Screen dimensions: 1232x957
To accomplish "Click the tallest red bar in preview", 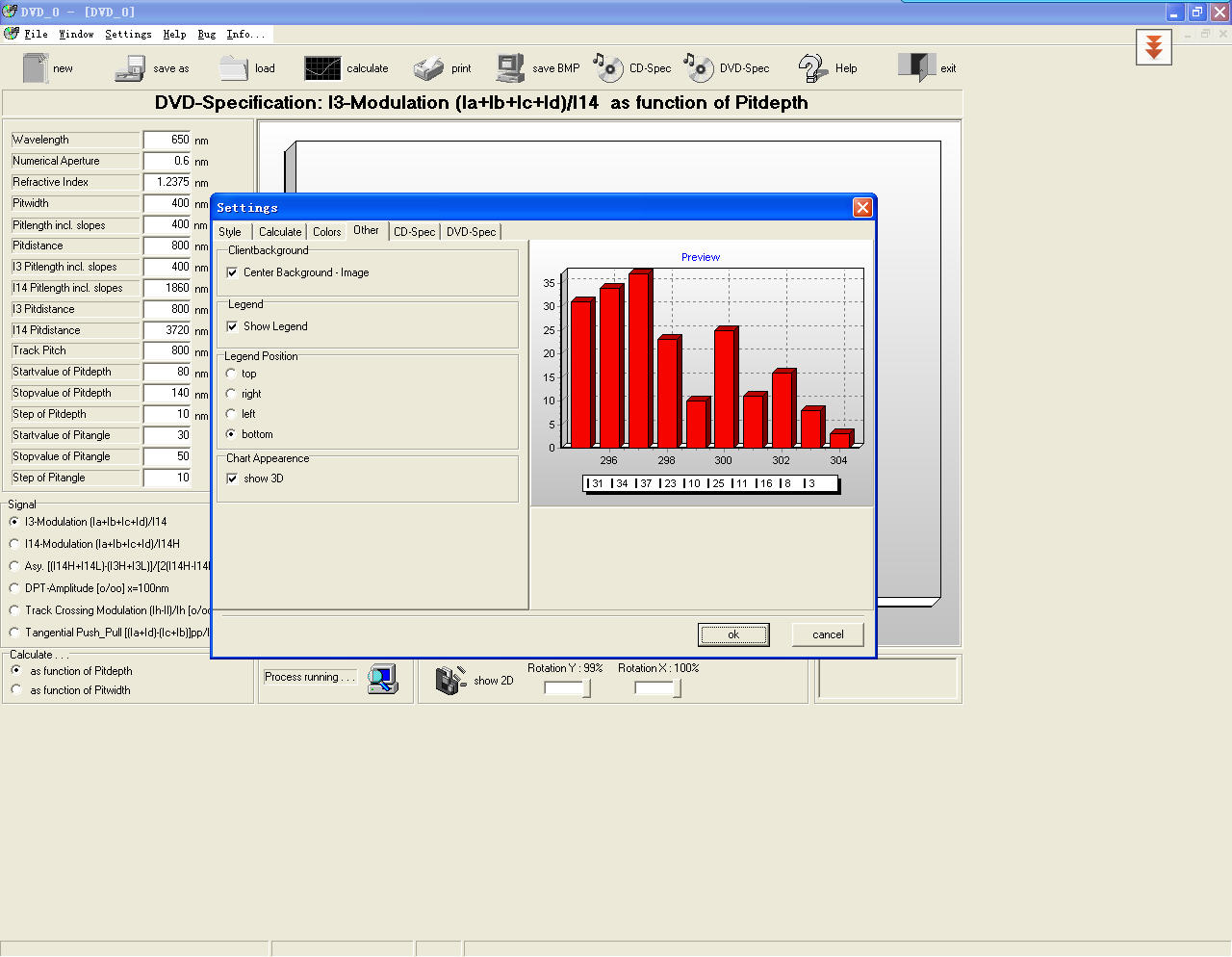I will click(640, 359).
